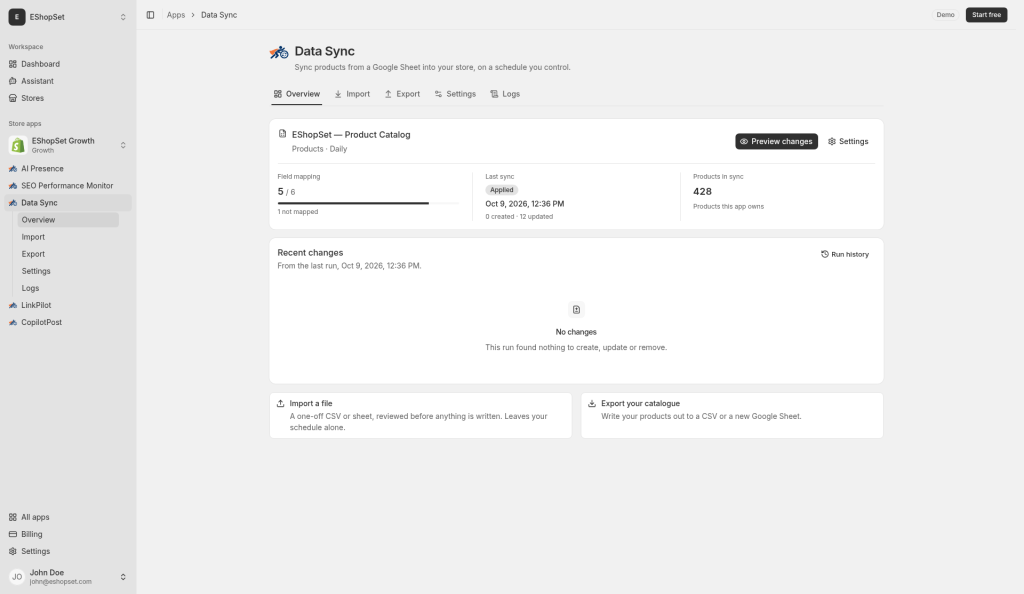The width and height of the screenshot is (1024, 594).
Task: Open the Import a file card
Action: (x=421, y=415)
